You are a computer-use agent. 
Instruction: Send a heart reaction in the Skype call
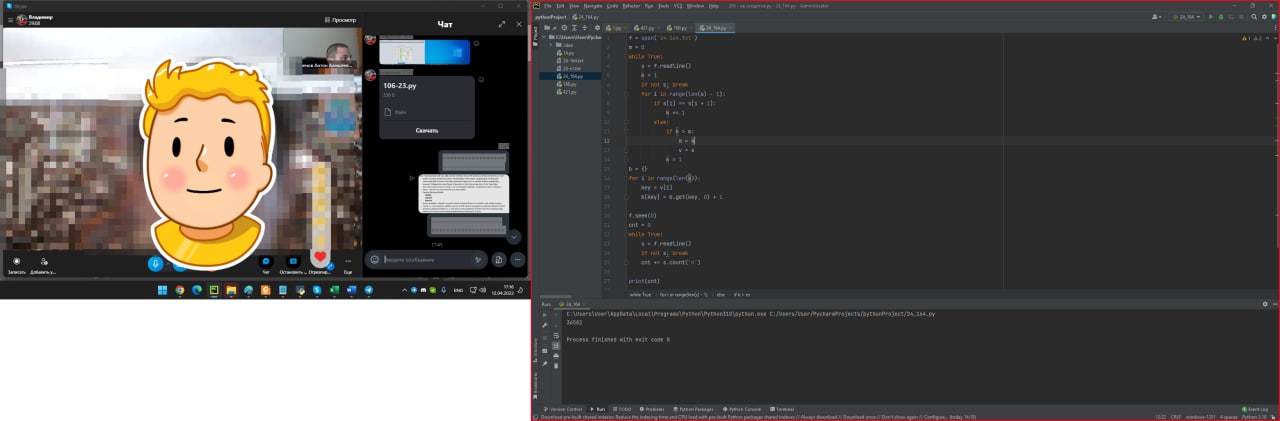[320, 257]
